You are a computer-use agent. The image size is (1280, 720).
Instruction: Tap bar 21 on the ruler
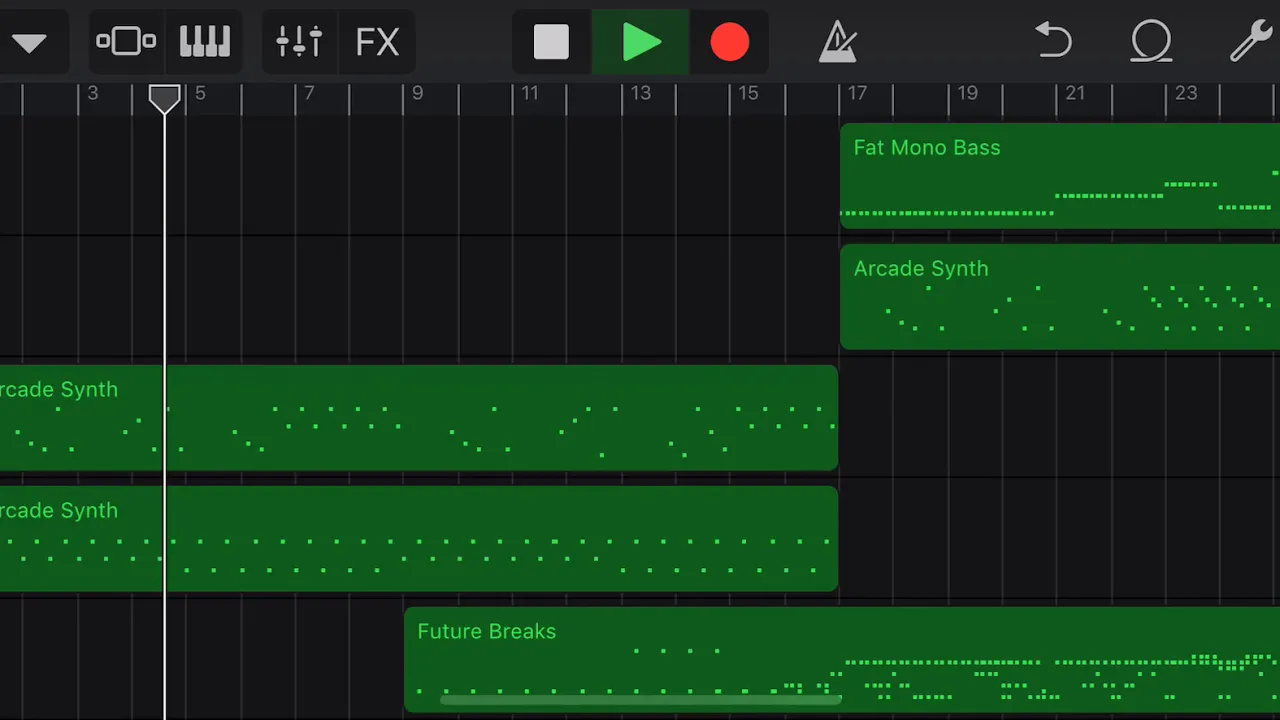point(1075,93)
